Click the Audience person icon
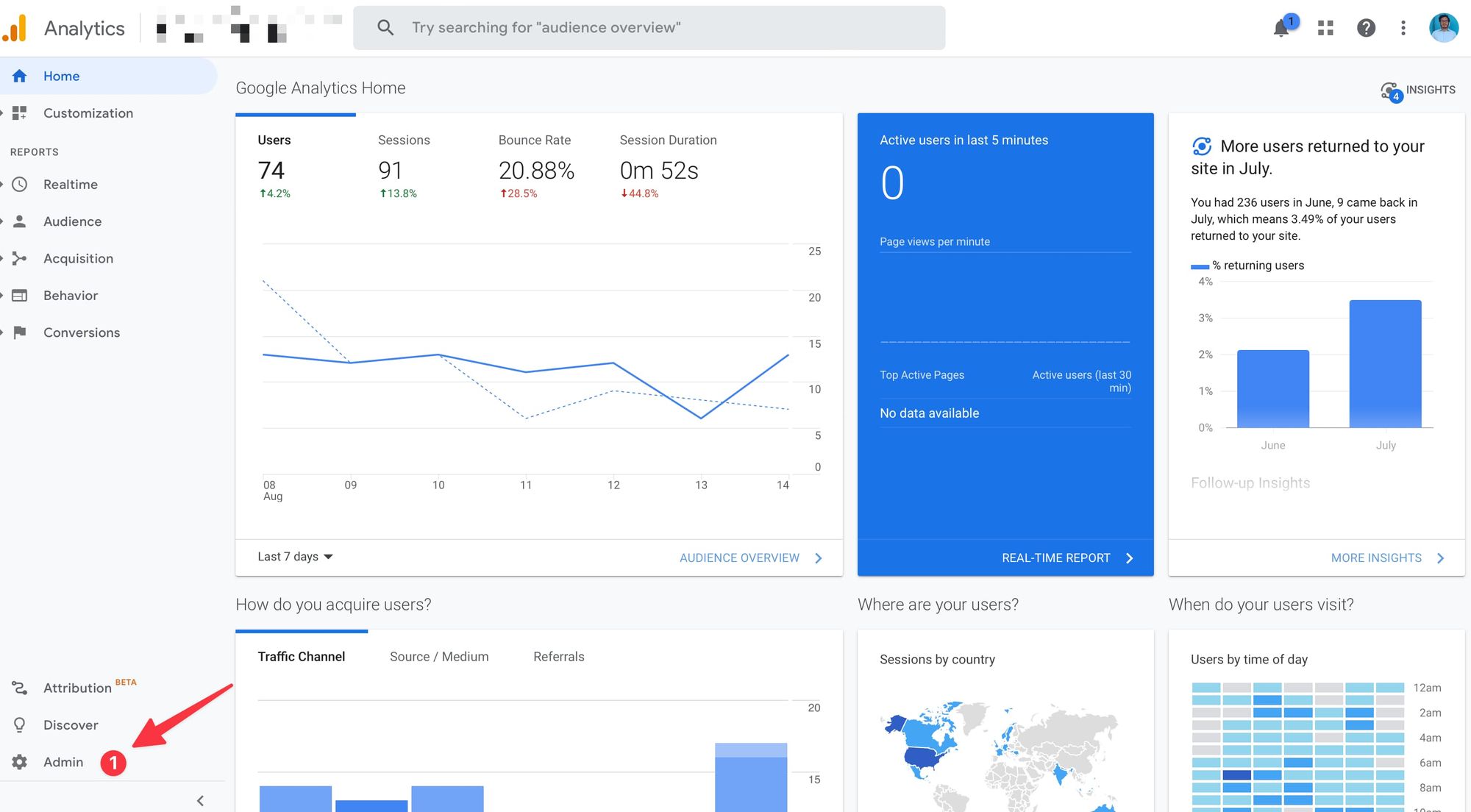 point(20,221)
